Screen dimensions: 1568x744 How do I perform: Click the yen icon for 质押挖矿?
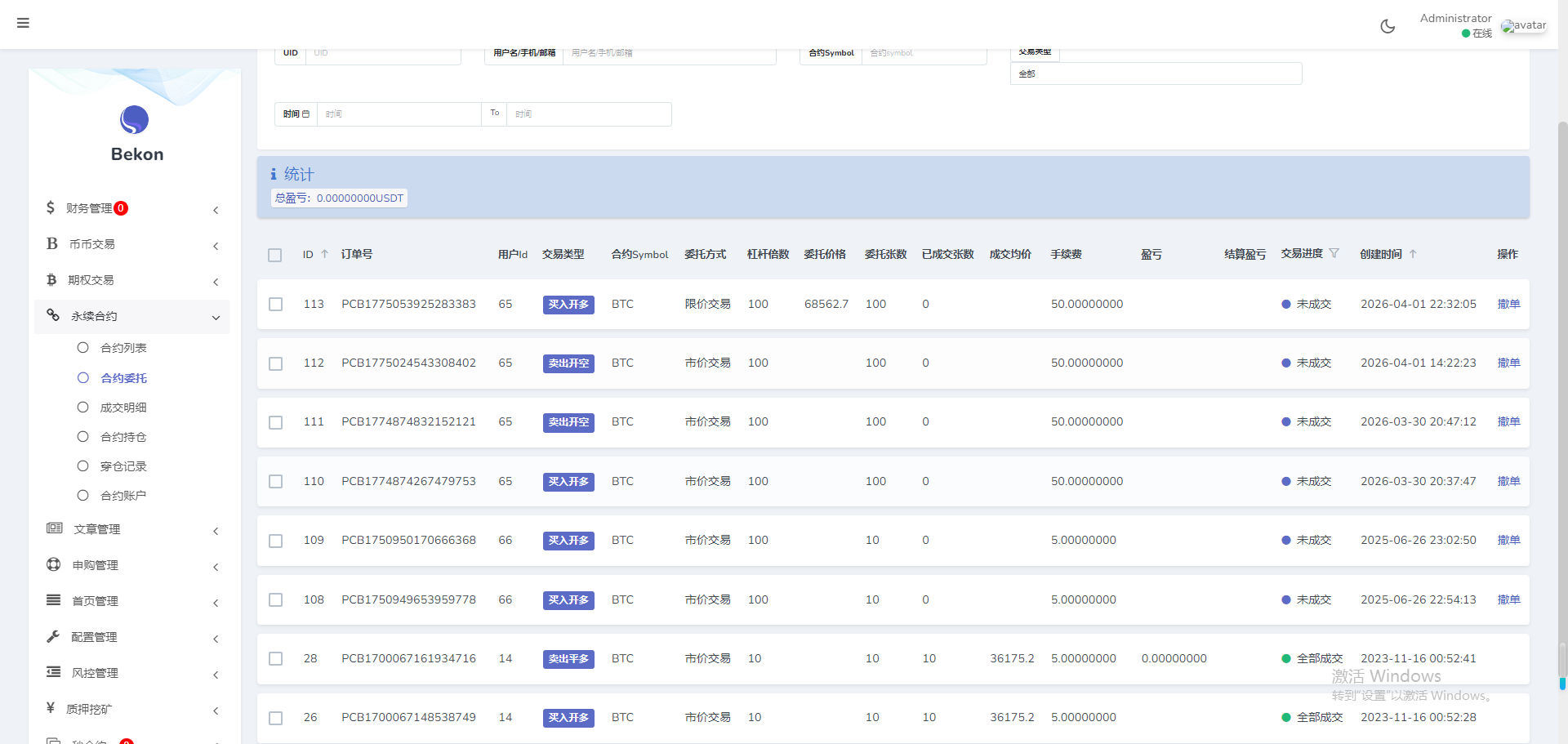coord(51,708)
